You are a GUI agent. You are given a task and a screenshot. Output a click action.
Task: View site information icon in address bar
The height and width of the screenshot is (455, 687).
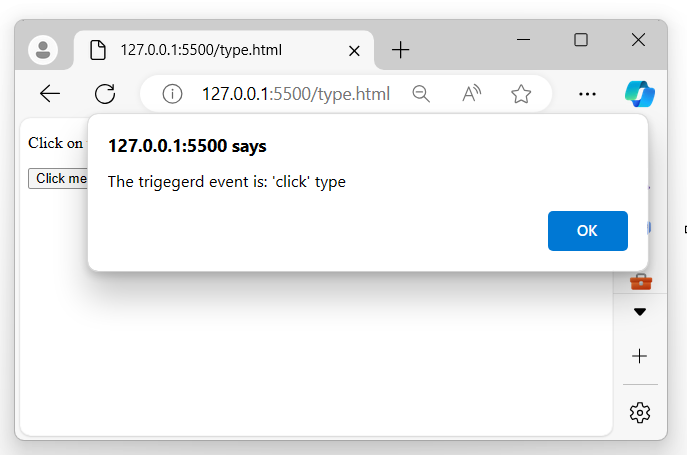click(x=173, y=94)
